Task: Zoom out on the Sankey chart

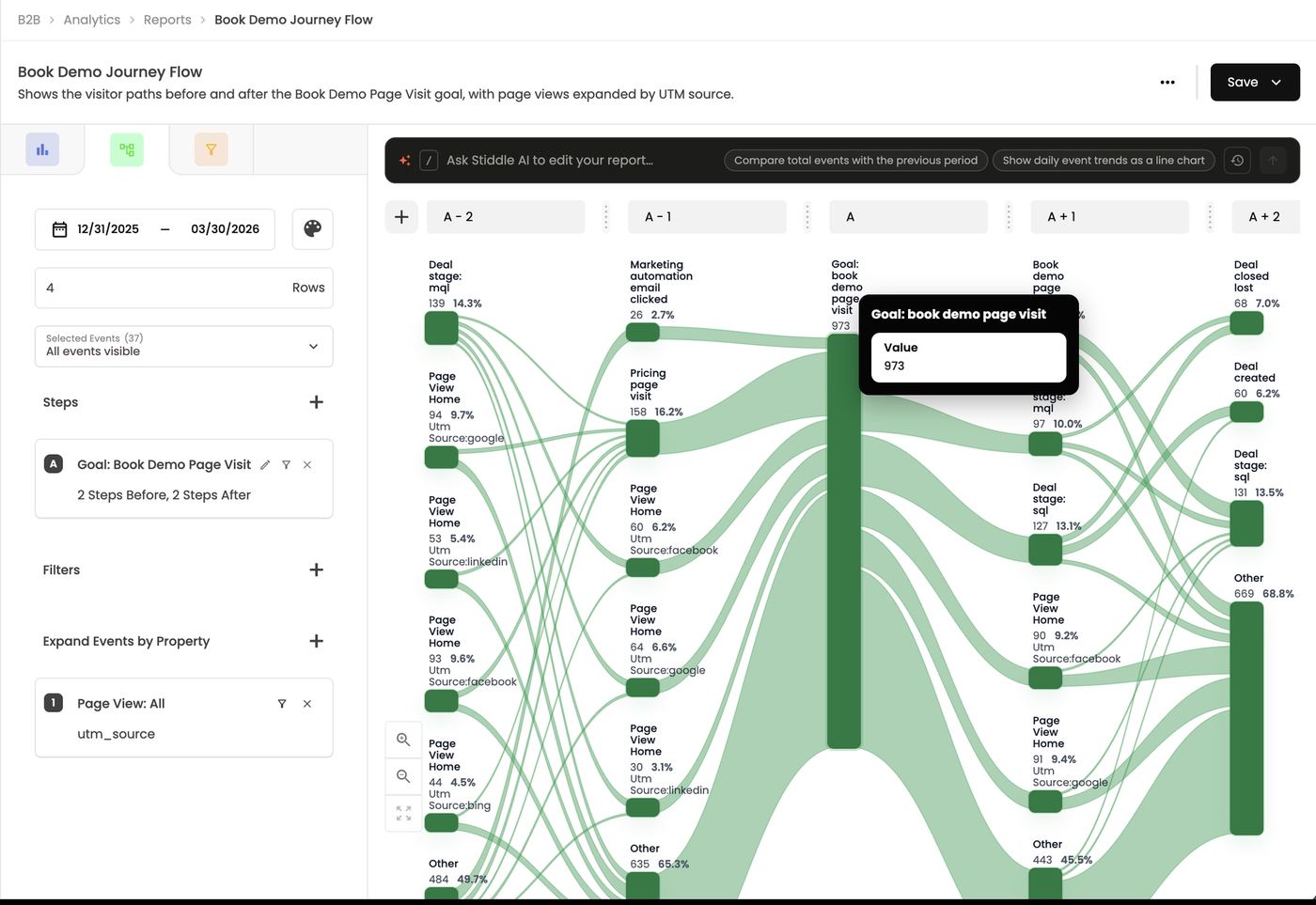Action: pos(403,776)
